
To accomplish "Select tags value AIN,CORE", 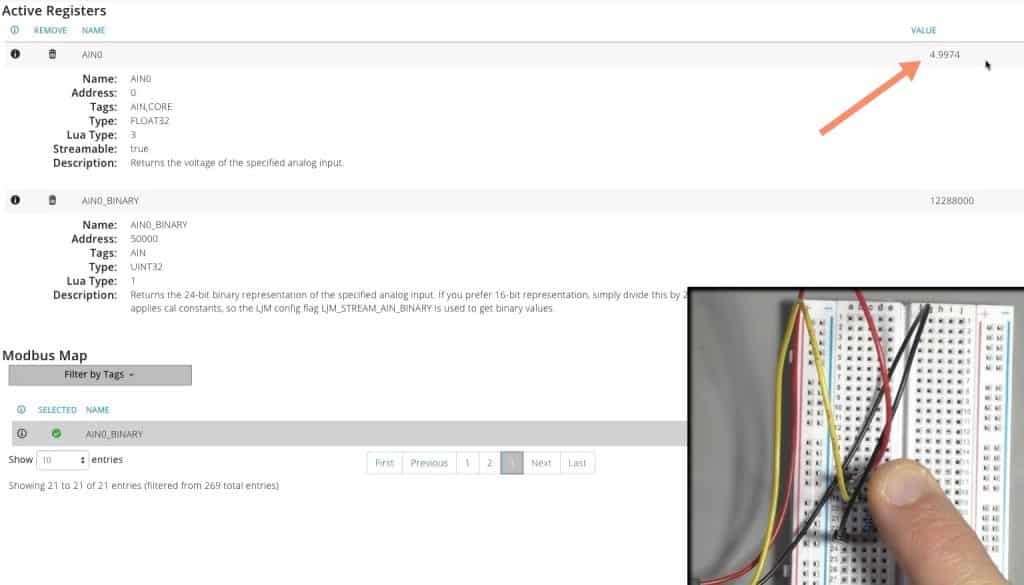I will tap(151, 106).
